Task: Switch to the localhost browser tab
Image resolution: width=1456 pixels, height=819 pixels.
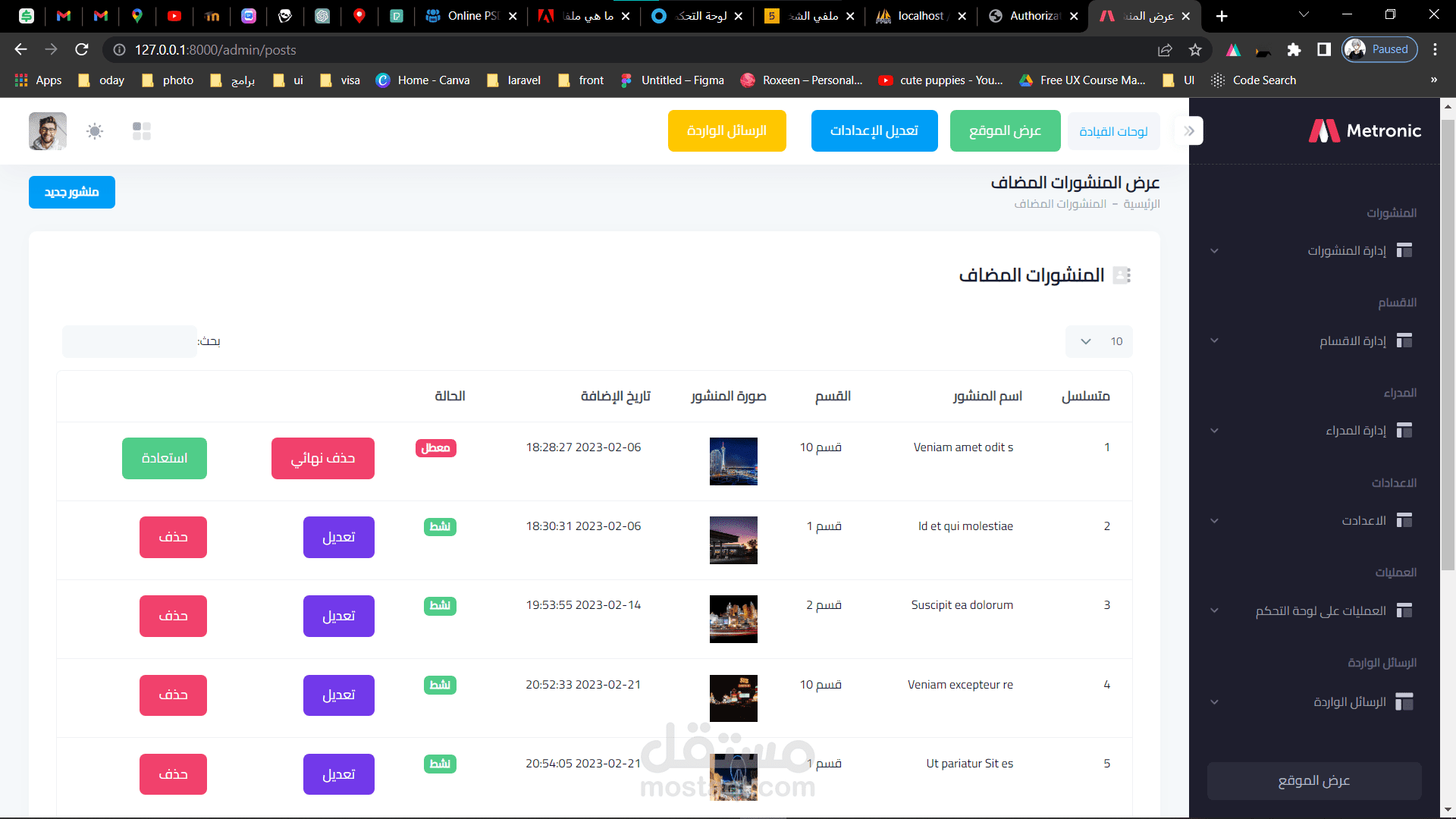Action: tap(921, 16)
